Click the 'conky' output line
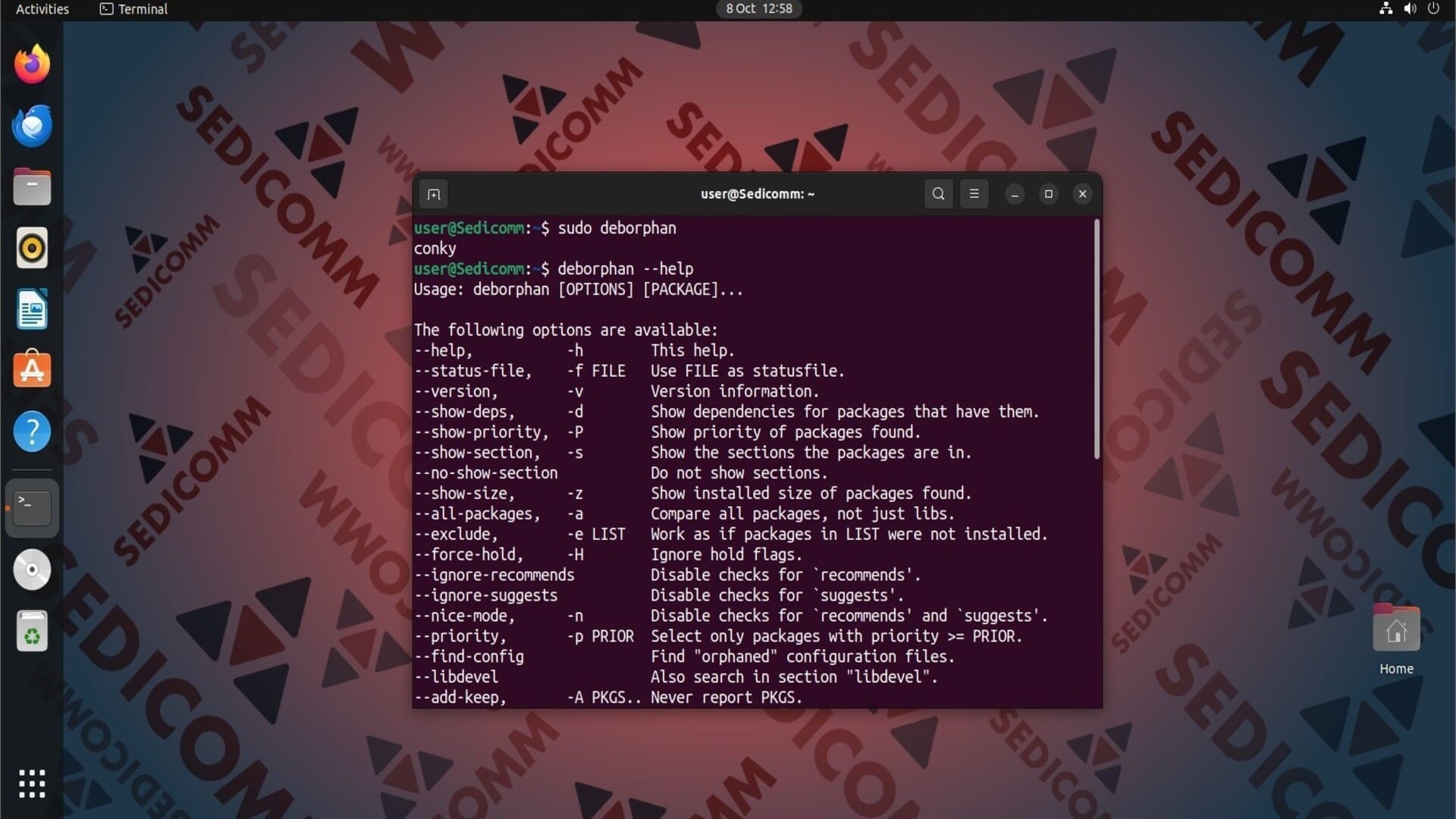The height and width of the screenshot is (819, 1456). 435,249
